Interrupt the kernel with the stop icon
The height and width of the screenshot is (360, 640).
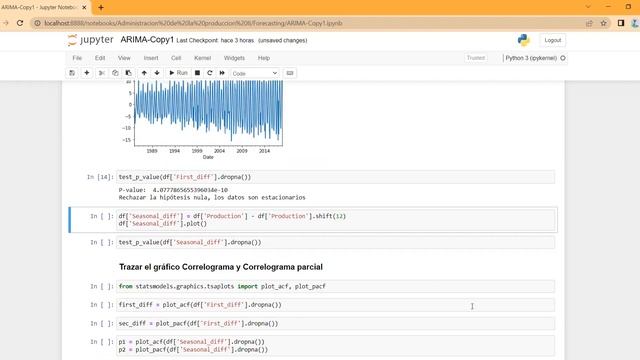tap(197, 73)
